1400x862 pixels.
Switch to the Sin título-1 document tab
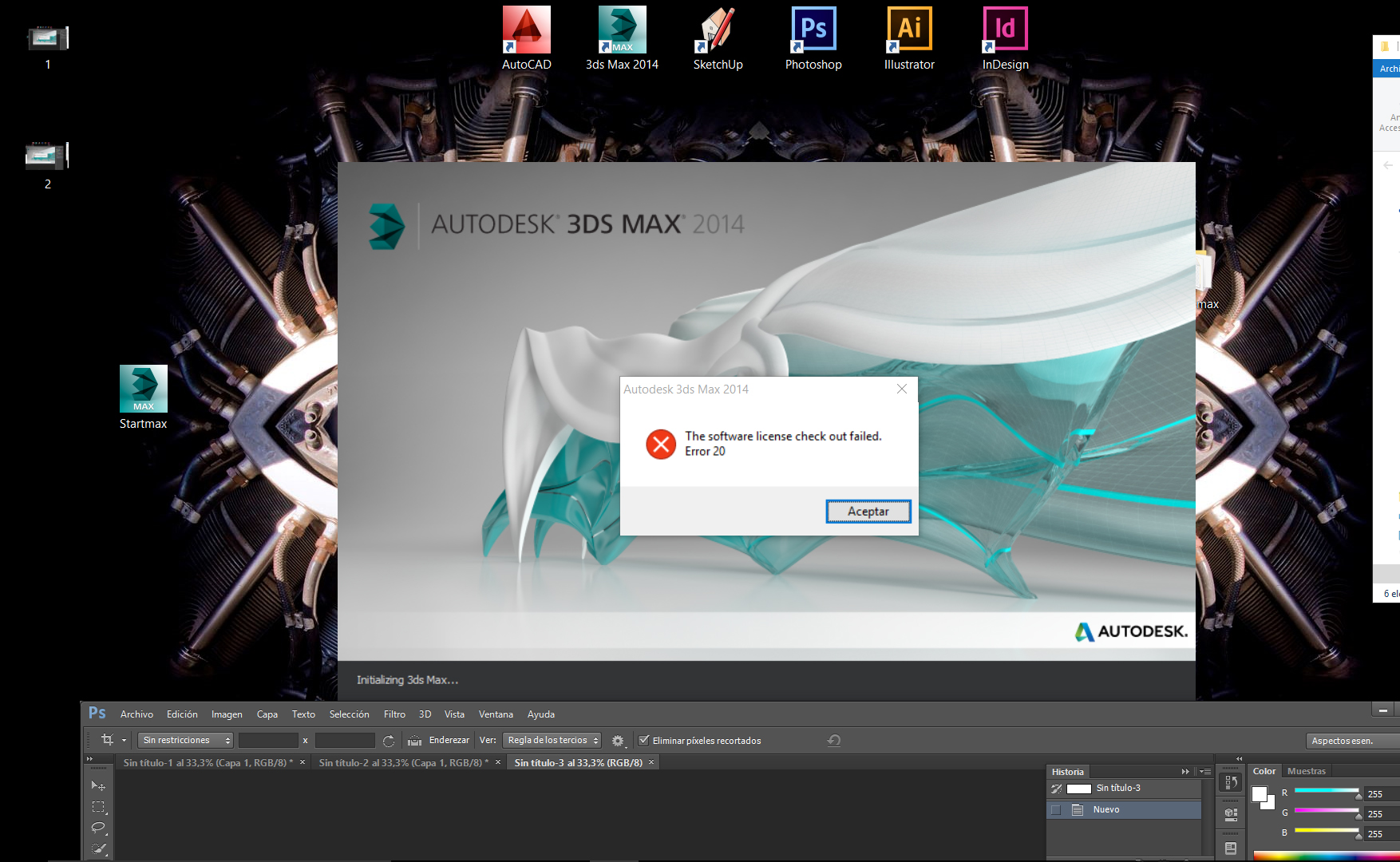pos(208,763)
